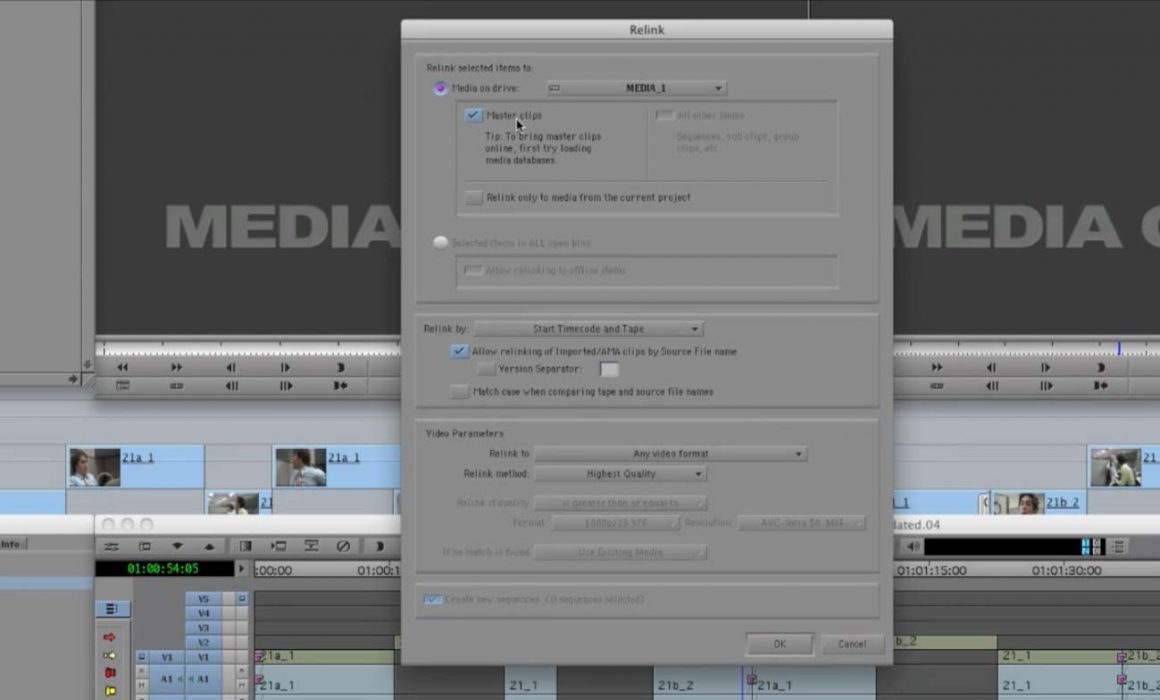Click the V2 track selector button
Viewport: 1160px width, 700px height.
203,642
